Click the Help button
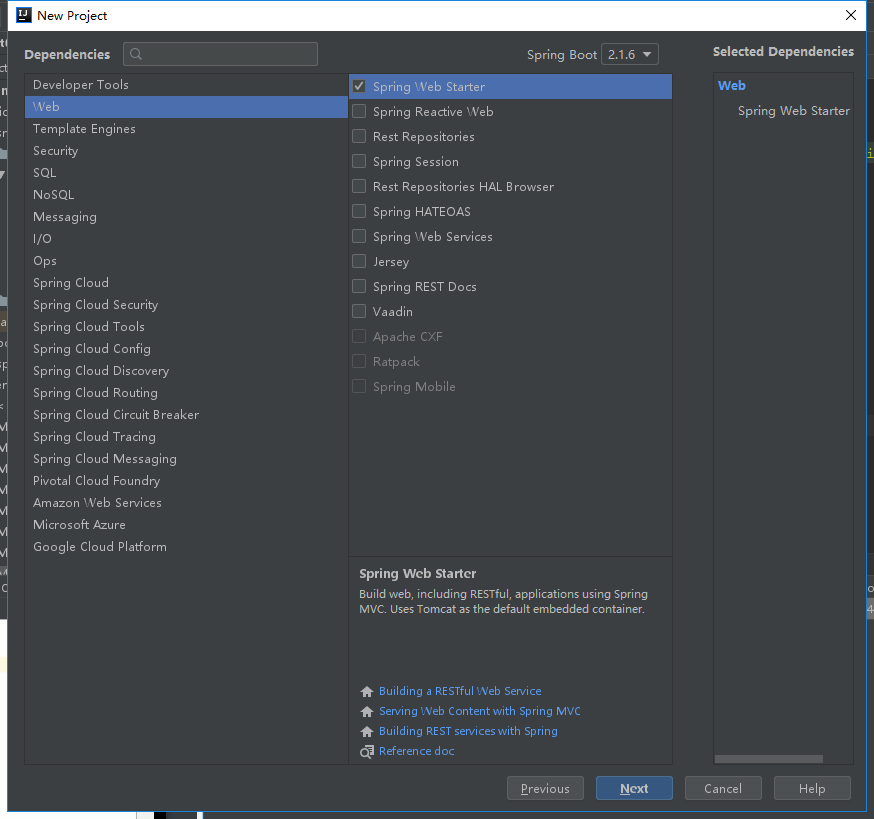Viewport: 874px width, 819px height. click(812, 788)
